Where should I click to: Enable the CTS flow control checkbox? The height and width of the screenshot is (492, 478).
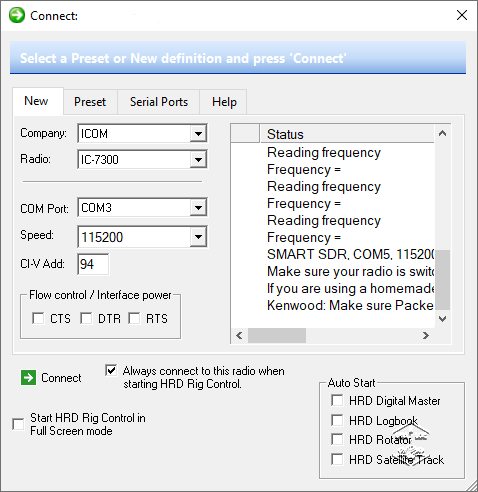click(38, 318)
